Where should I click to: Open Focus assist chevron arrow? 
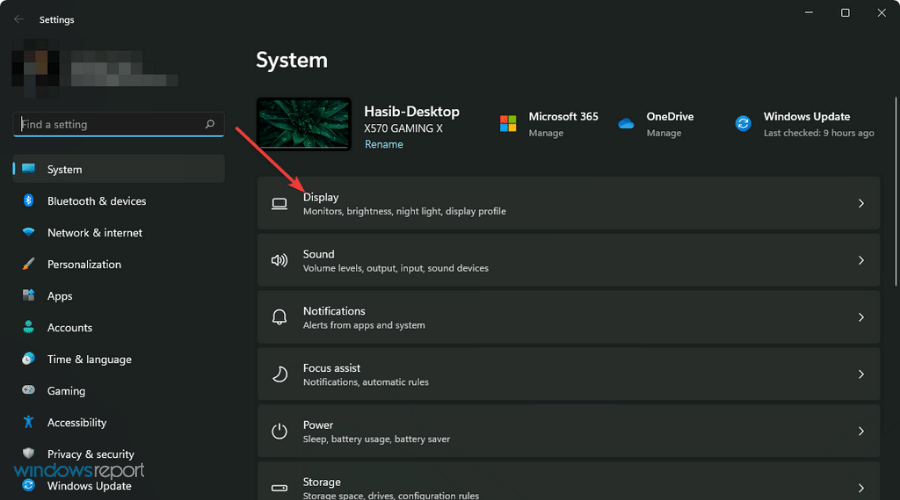pos(861,375)
